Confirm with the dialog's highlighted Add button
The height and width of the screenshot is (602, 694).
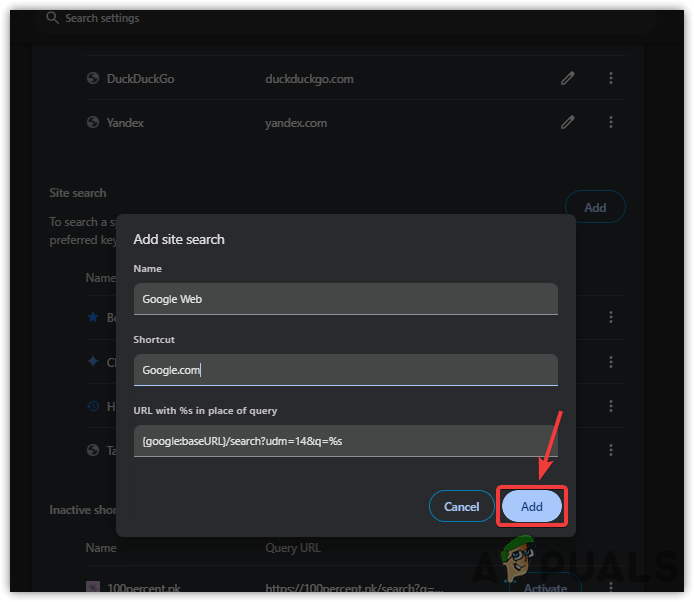532,506
